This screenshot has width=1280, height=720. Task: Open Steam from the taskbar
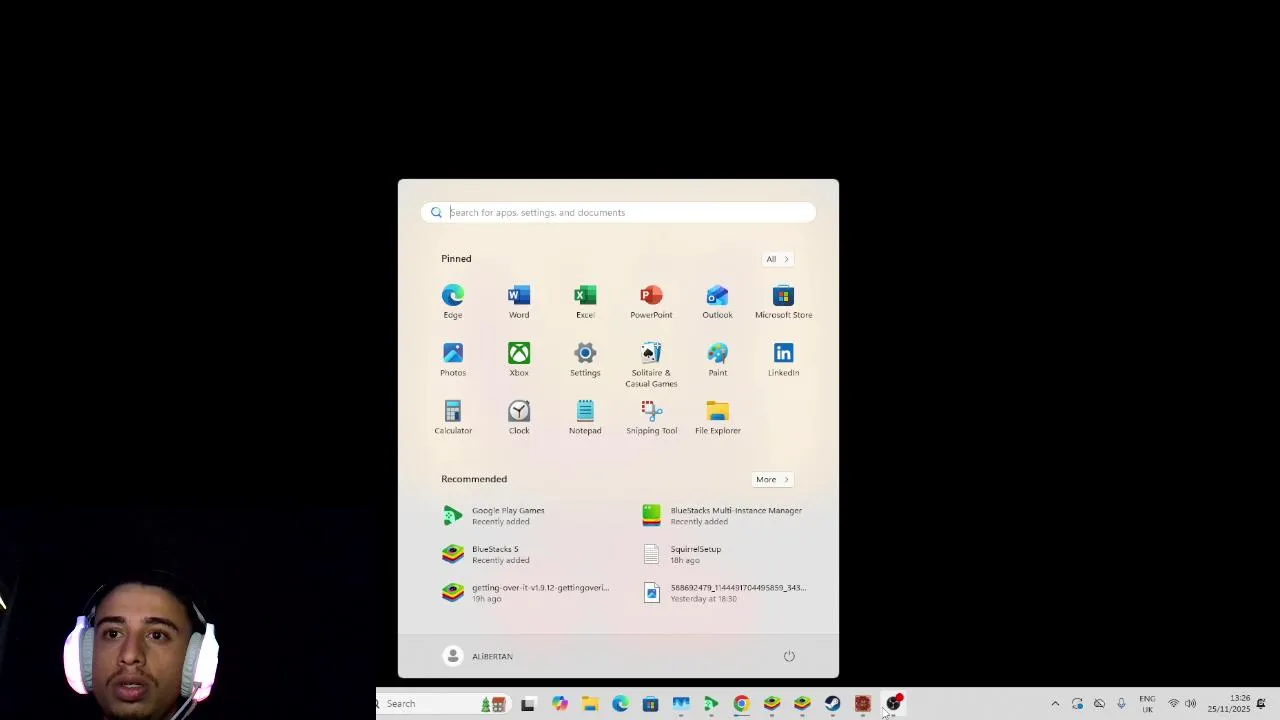[x=832, y=704]
